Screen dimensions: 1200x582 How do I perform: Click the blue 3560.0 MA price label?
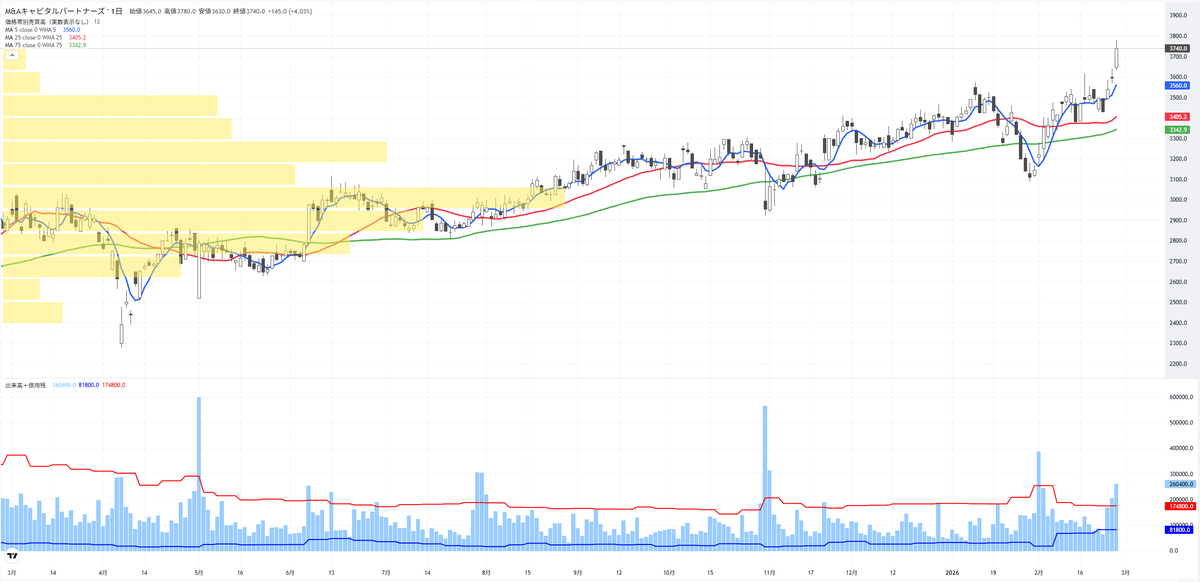click(1177, 86)
